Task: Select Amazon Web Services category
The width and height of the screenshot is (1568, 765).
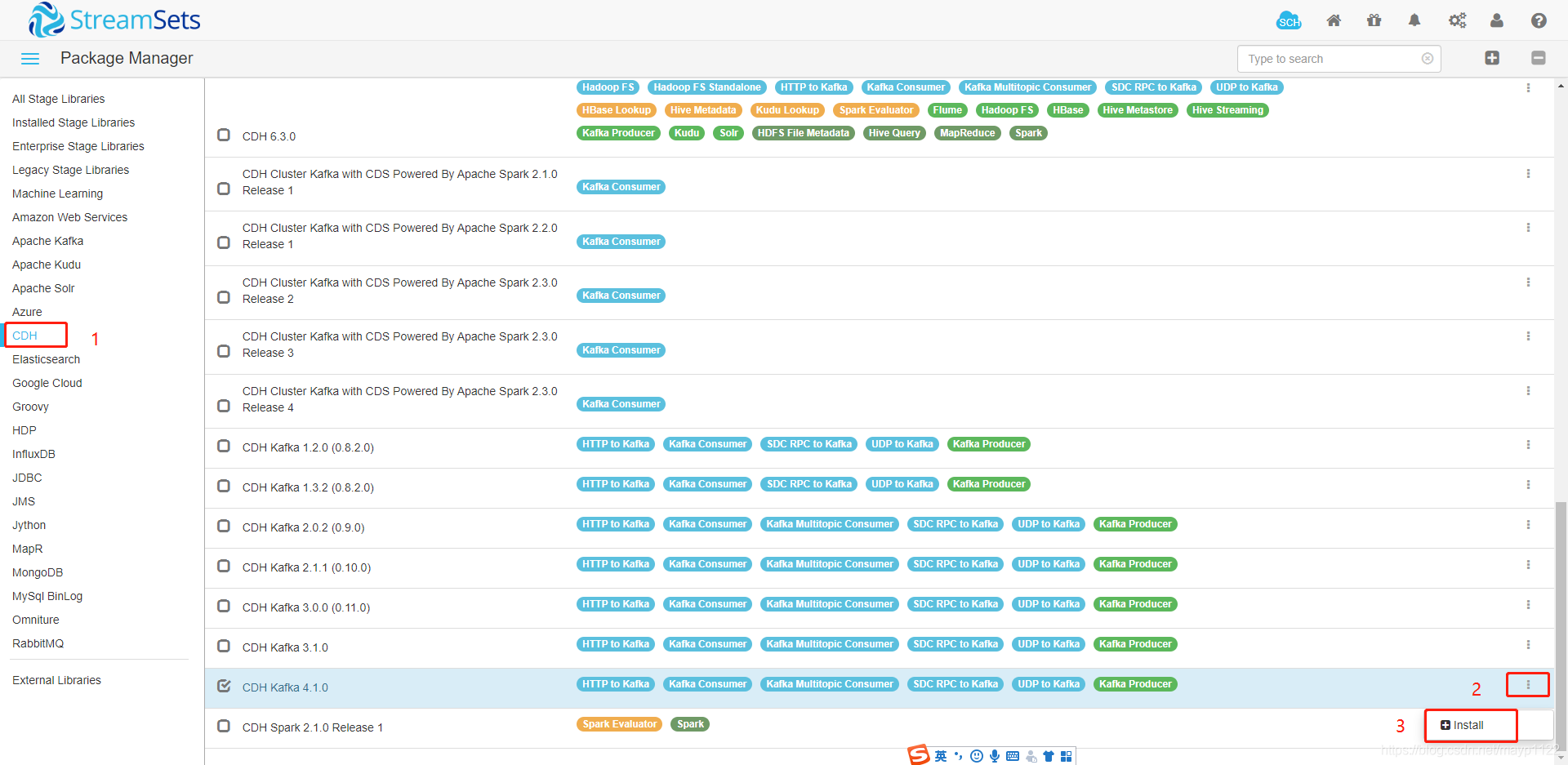Action: click(69, 217)
